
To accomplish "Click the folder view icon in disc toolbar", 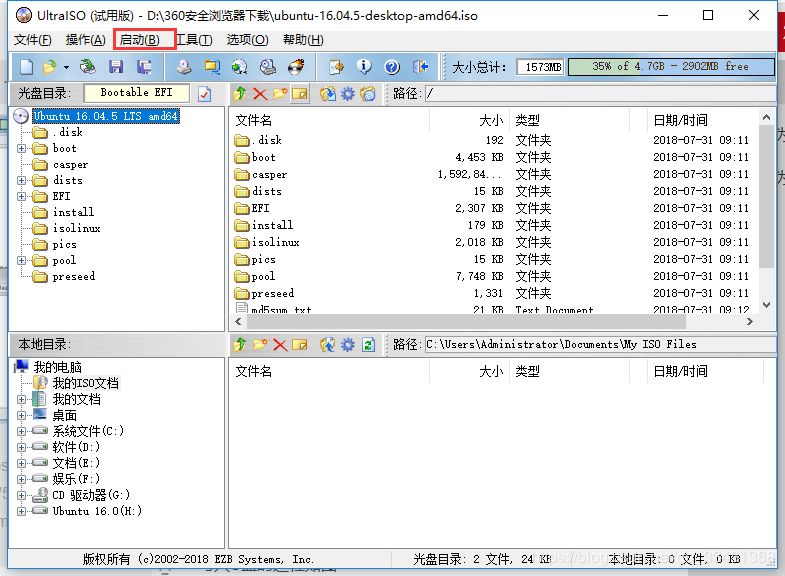I will point(367,94).
